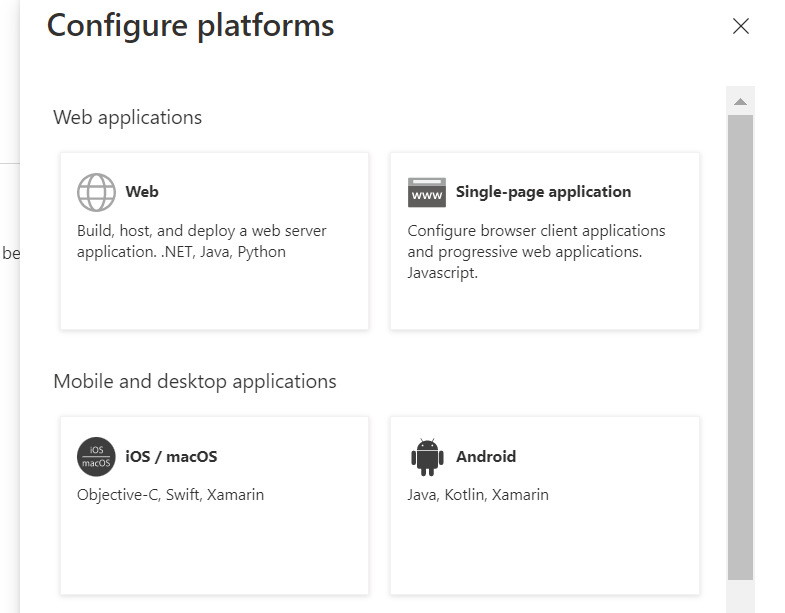Click the 'Mobile and desktop applications' heading

pyautogui.click(x=194, y=381)
